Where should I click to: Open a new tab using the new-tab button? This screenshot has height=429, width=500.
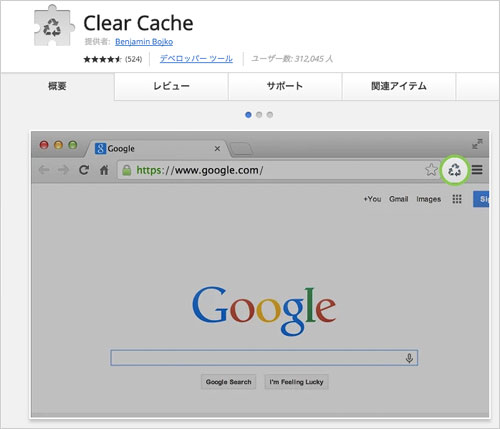click(x=241, y=149)
